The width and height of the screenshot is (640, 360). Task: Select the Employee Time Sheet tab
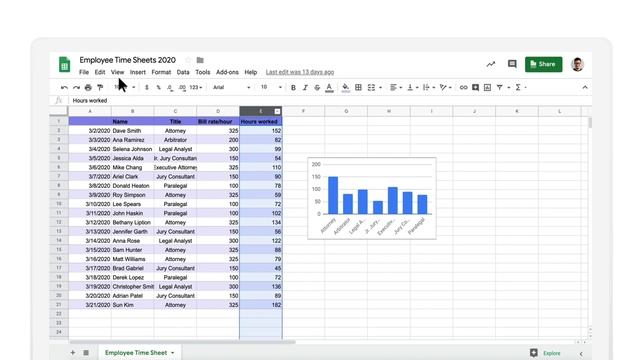pos(139,353)
